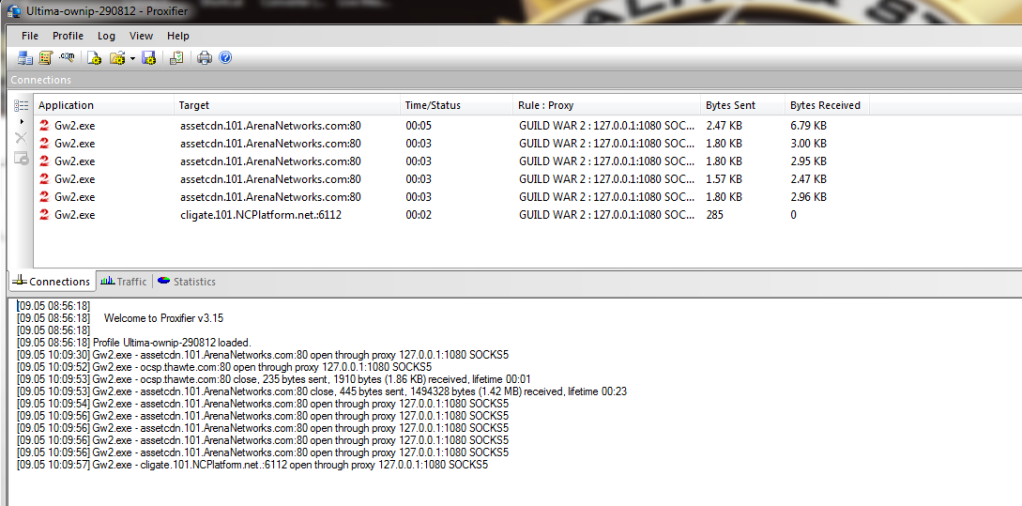This screenshot has height=506, width=1022.
Task: Sort by Target column header
Action: [x=287, y=105]
